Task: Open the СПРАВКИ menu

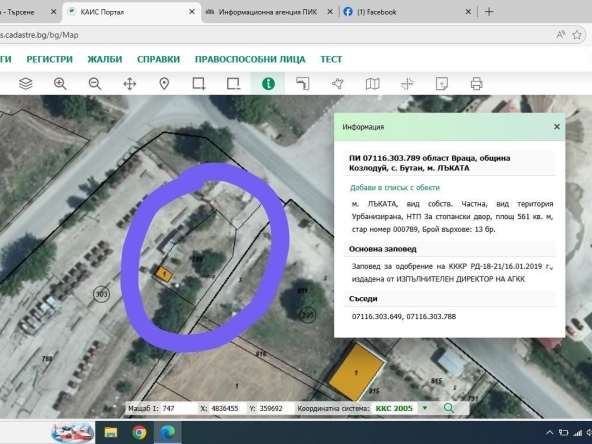Action: point(159,59)
